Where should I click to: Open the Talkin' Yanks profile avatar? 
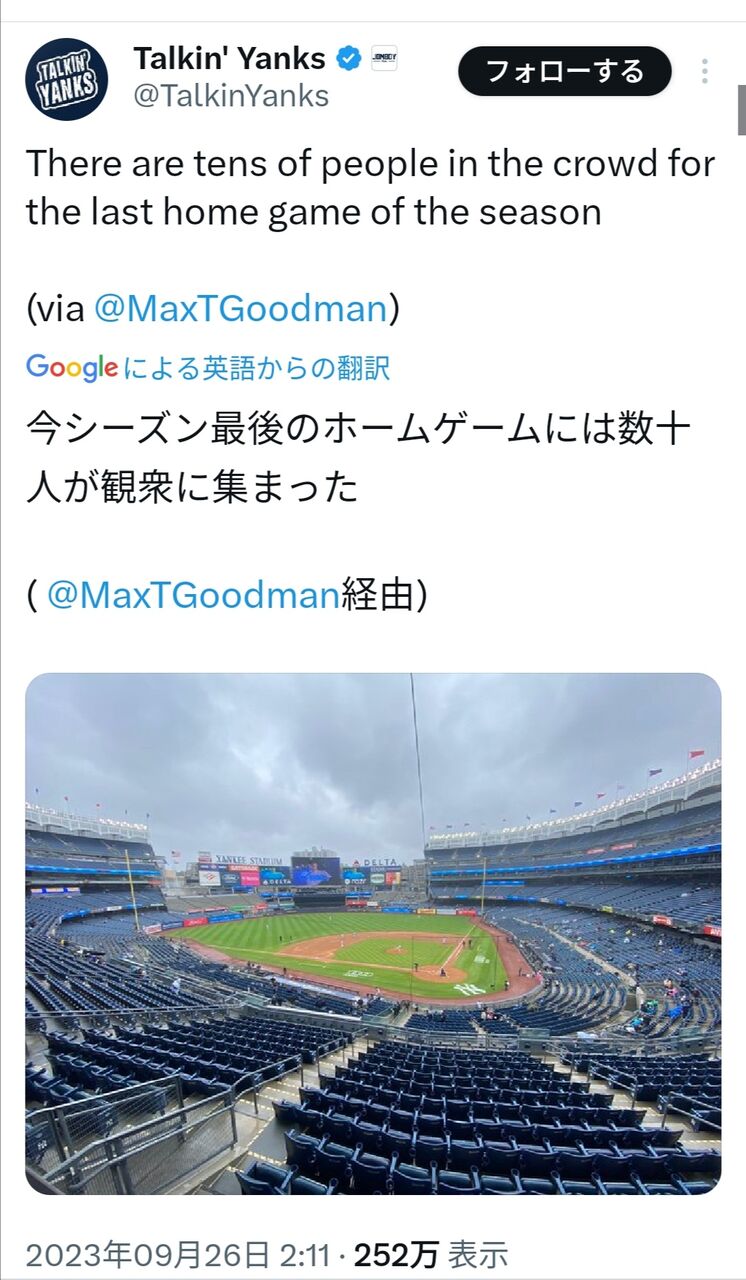point(67,79)
